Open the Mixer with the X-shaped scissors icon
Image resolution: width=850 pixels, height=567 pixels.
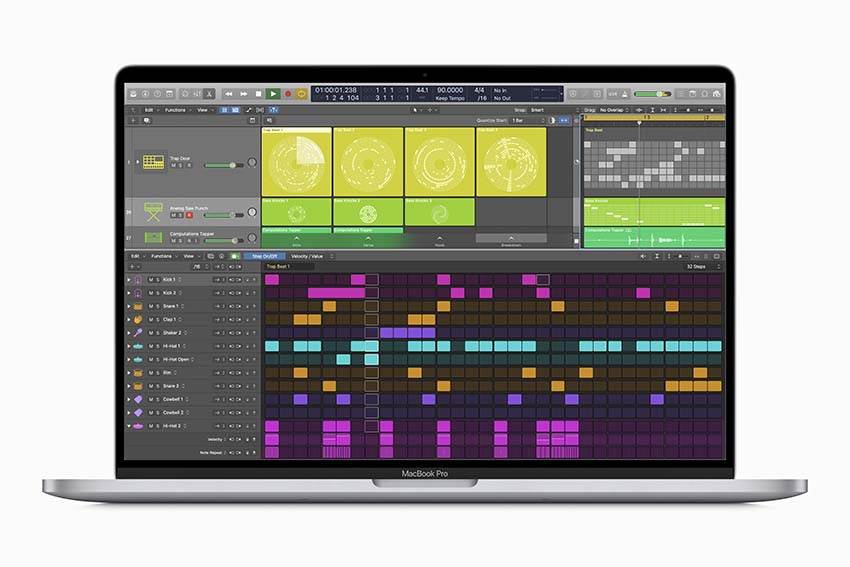tap(209, 94)
